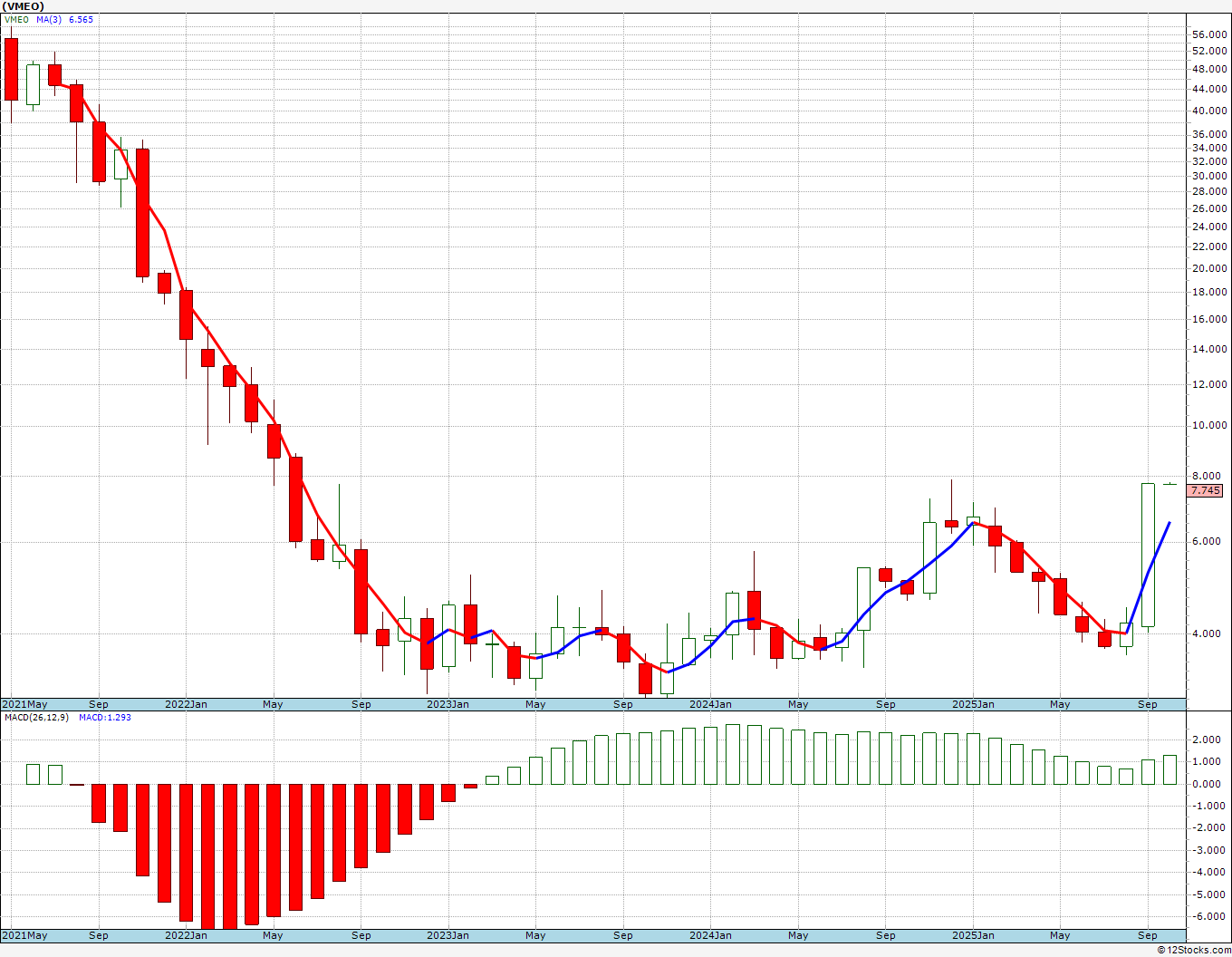Select the 2022Jan label under the MACD panel
Viewport: 1232px width, 957px height.
coord(186,935)
